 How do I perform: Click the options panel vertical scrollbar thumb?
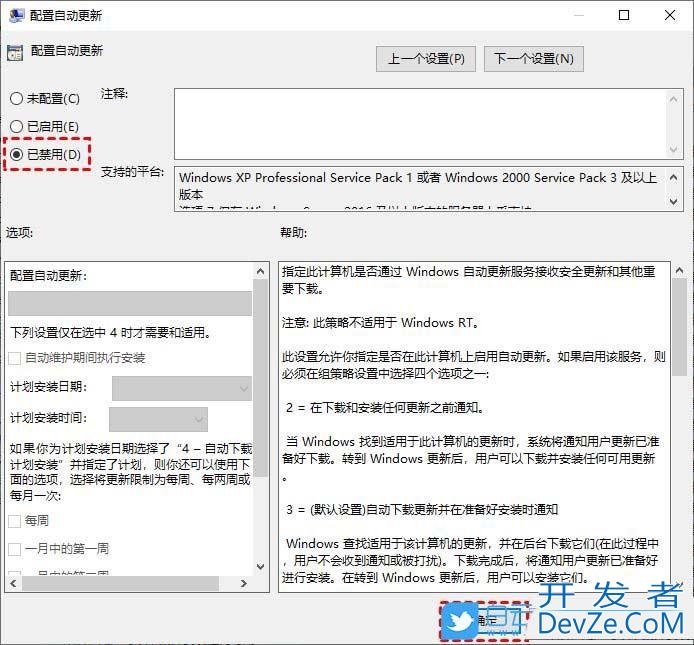(260, 378)
